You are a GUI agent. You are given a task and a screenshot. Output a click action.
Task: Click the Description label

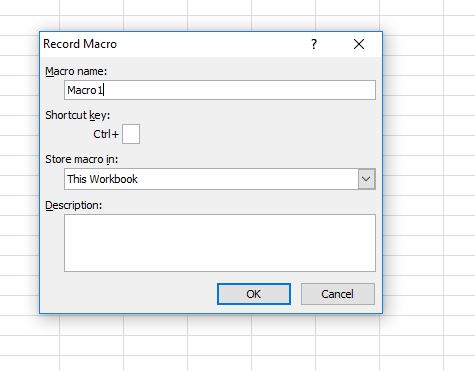(73, 205)
